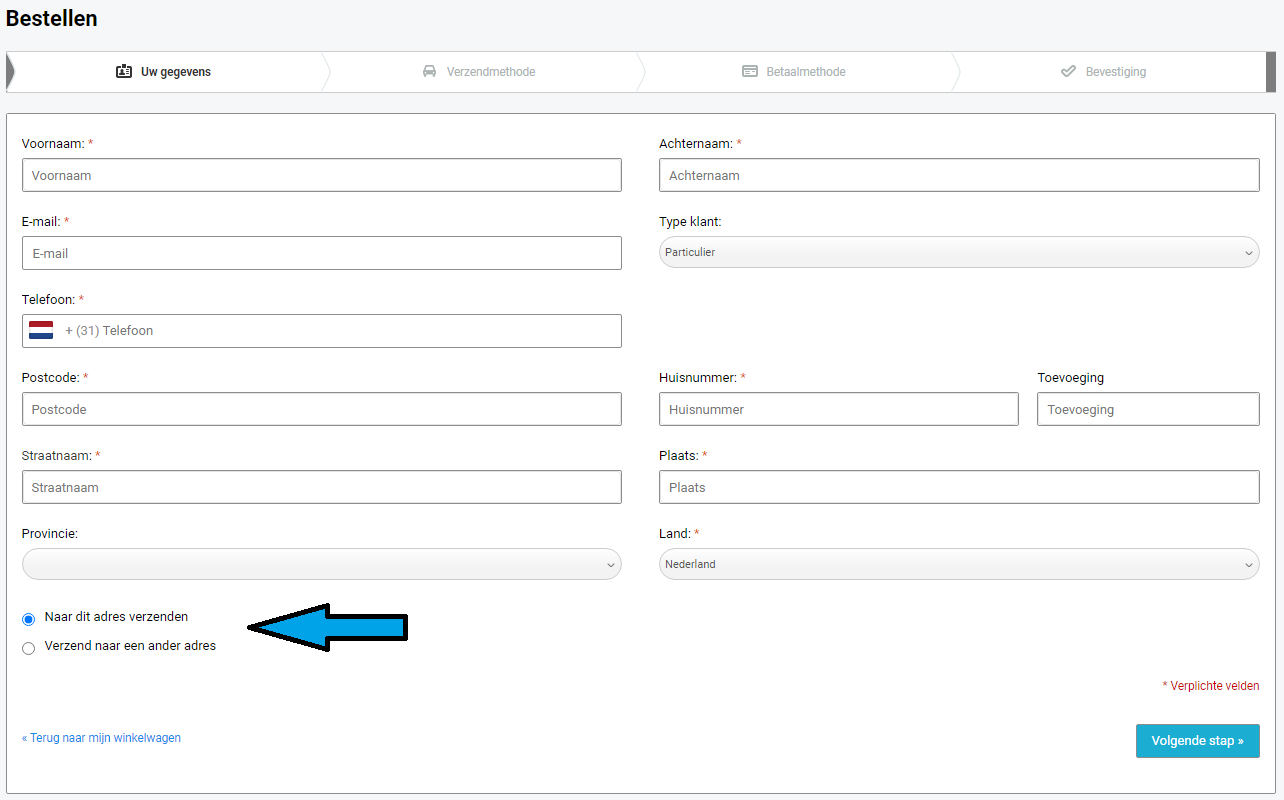Click the car icon beside Verzendmethode
Viewport: 1284px width, 800px height.
coord(429,72)
